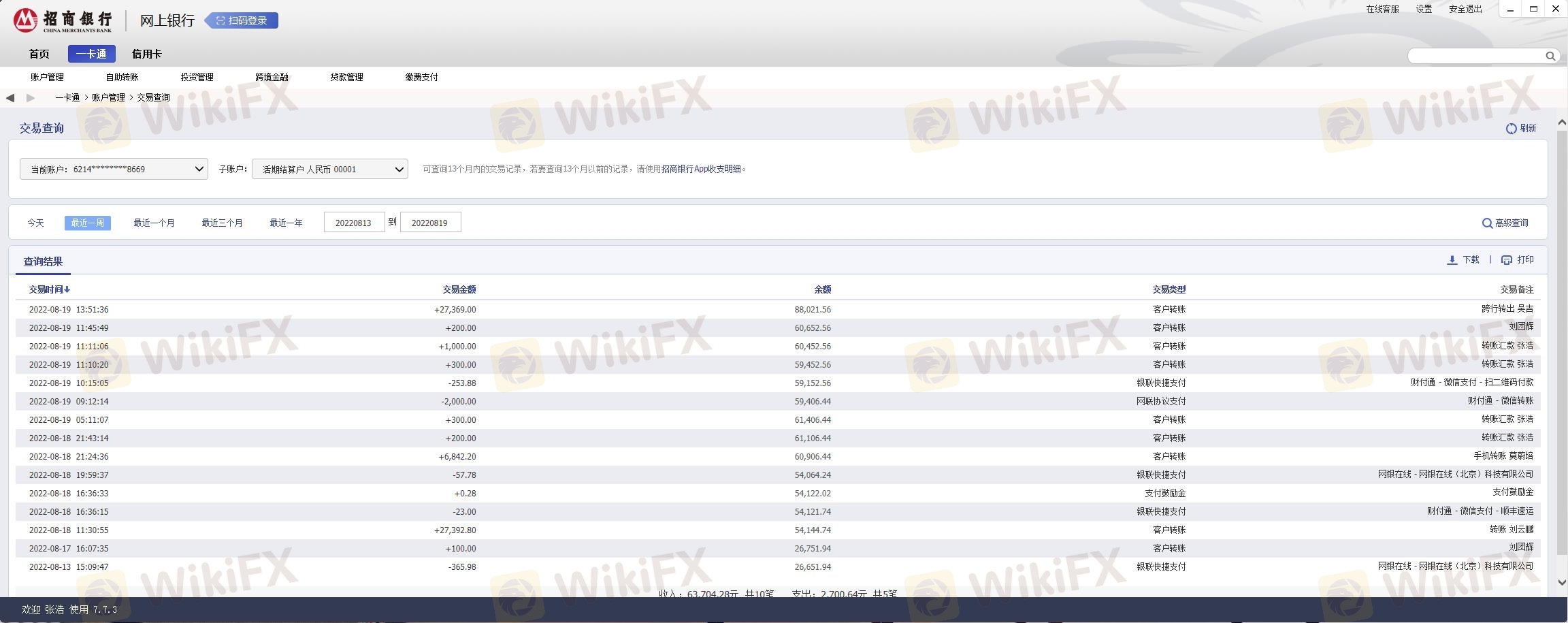Open the 投资管理 menu
Image resolution: width=1568 pixels, height=623 pixels.
(x=197, y=77)
